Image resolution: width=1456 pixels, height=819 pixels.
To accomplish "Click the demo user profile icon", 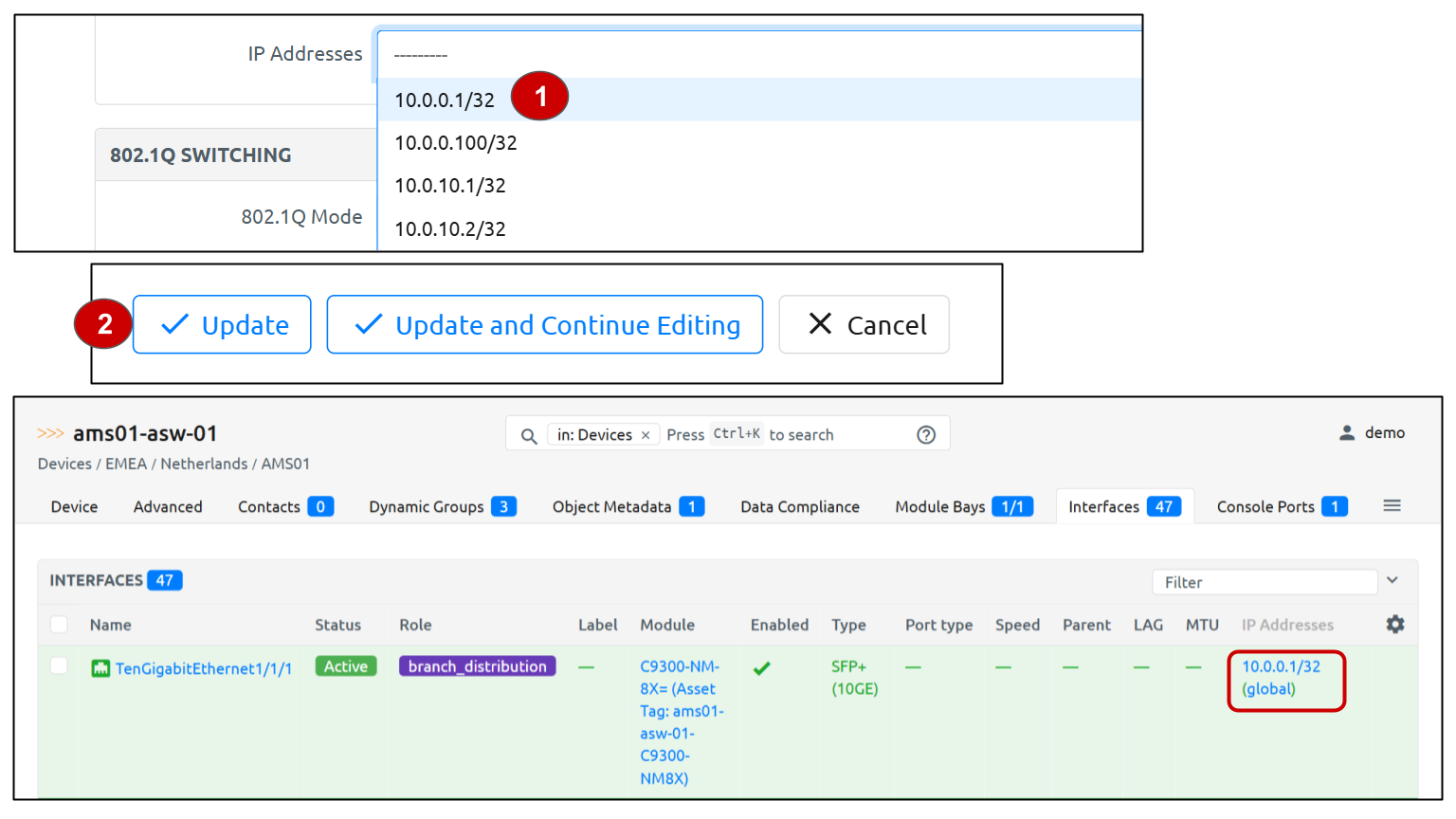I will pyautogui.click(x=1346, y=433).
